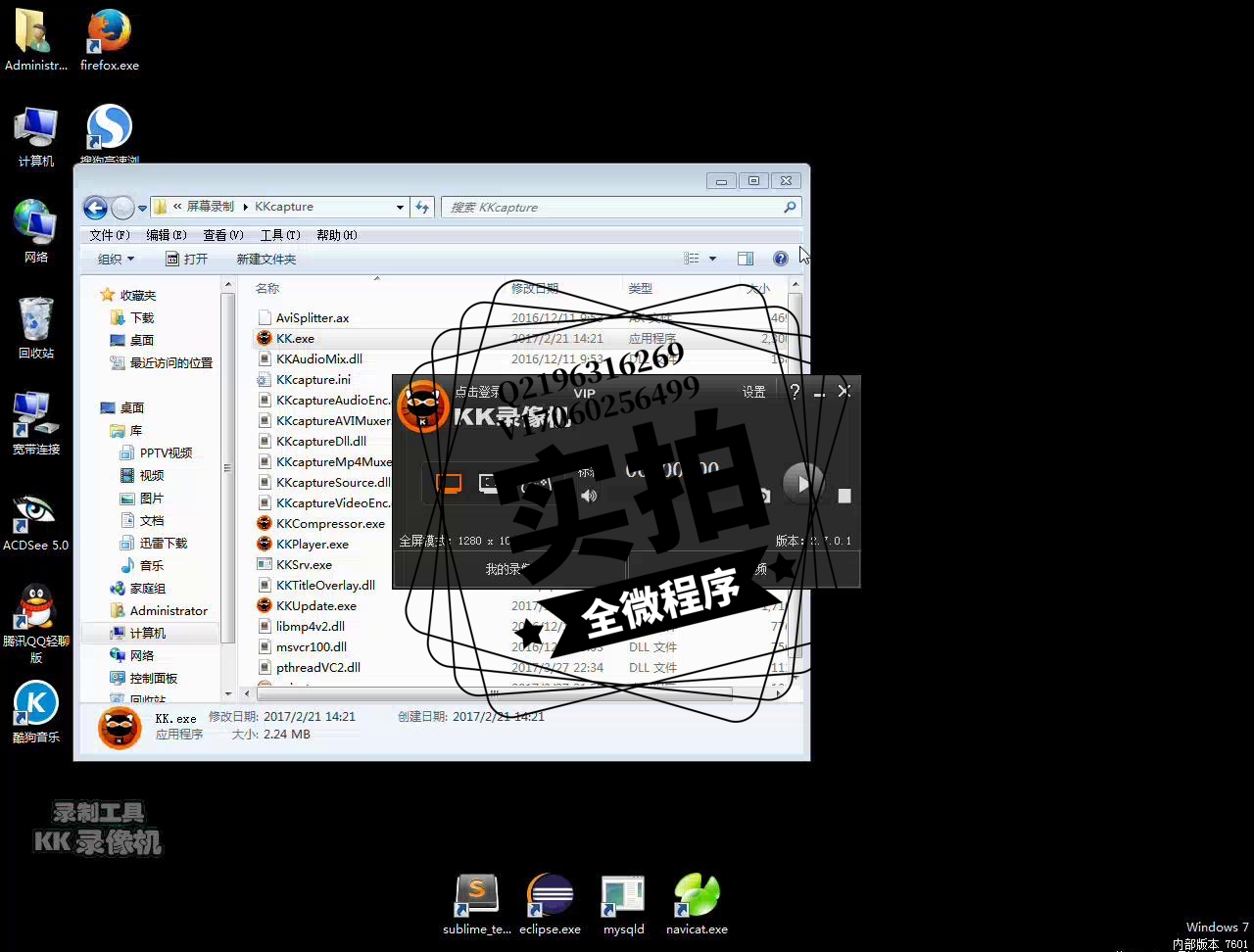The height and width of the screenshot is (952, 1254).
Task: Expand the breadcrumb arrow after 屏幕录制
Action: (245, 207)
